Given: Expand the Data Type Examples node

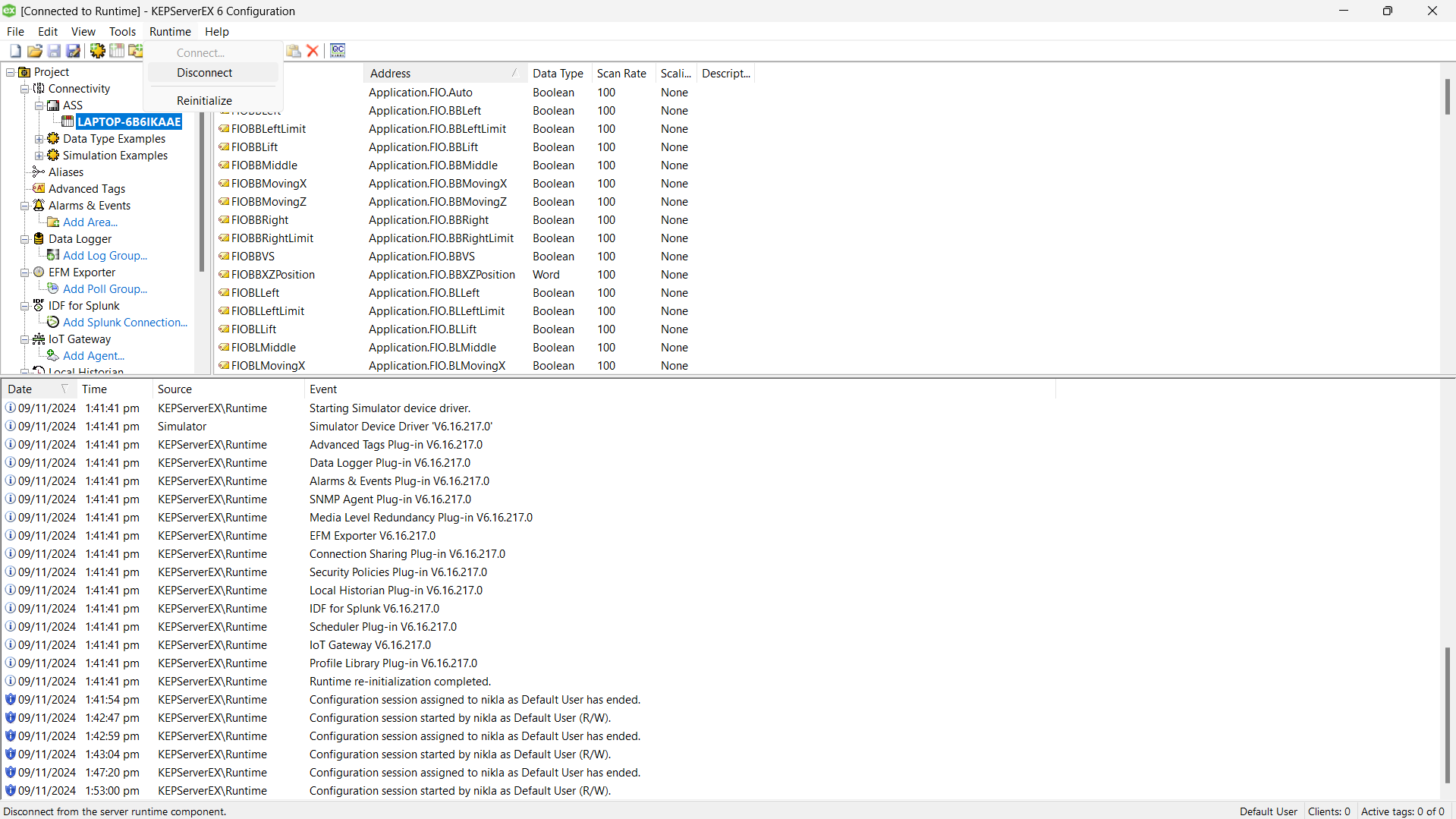Looking at the screenshot, I should 39,138.
